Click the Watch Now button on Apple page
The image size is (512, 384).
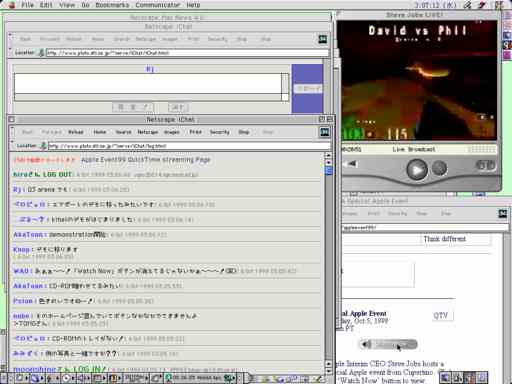point(389,344)
